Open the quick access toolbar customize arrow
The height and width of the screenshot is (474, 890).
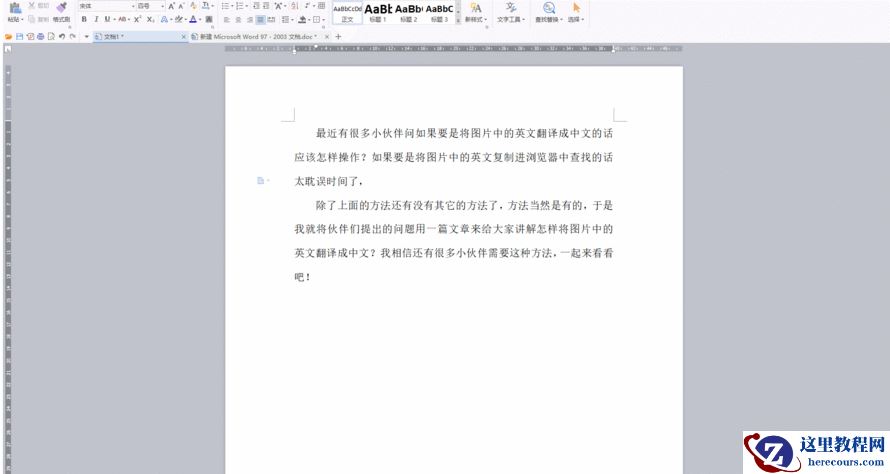(x=86, y=36)
